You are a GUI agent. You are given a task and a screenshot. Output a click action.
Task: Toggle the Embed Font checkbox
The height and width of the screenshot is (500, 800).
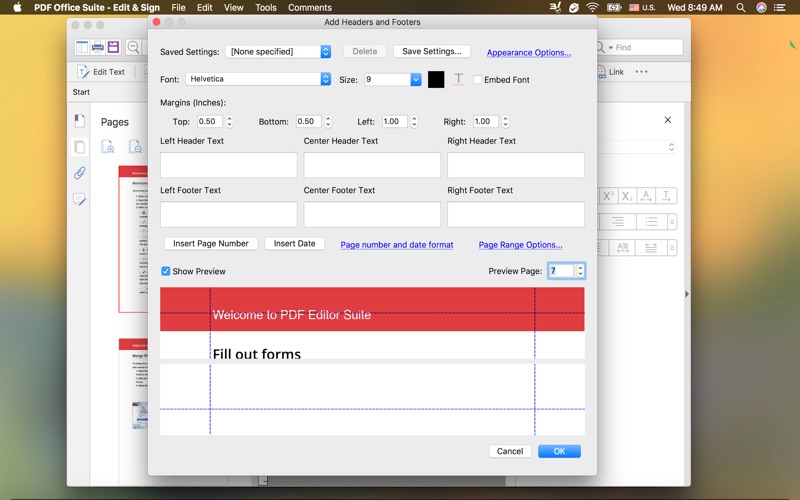tap(478, 80)
